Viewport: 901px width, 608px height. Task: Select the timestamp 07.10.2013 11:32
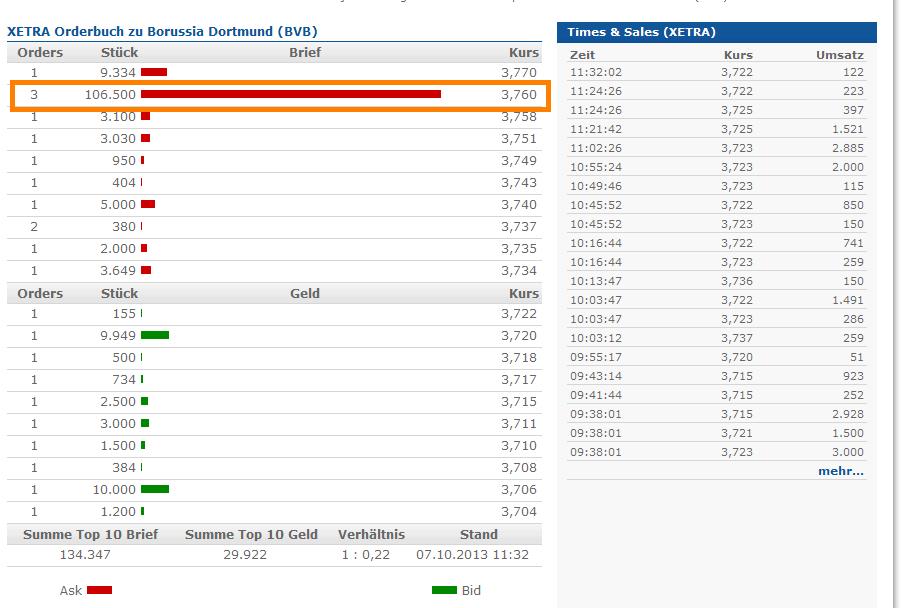pyautogui.click(x=472, y=555)
